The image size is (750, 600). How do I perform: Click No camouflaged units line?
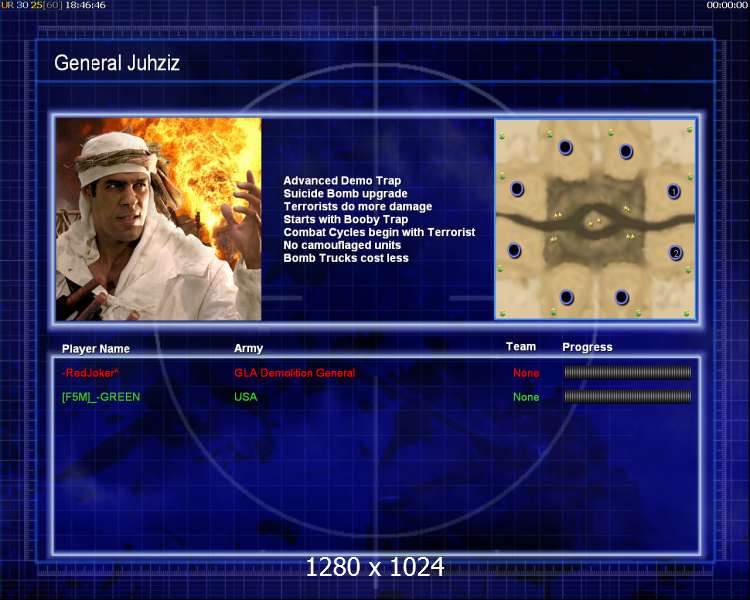click(342, 245)
